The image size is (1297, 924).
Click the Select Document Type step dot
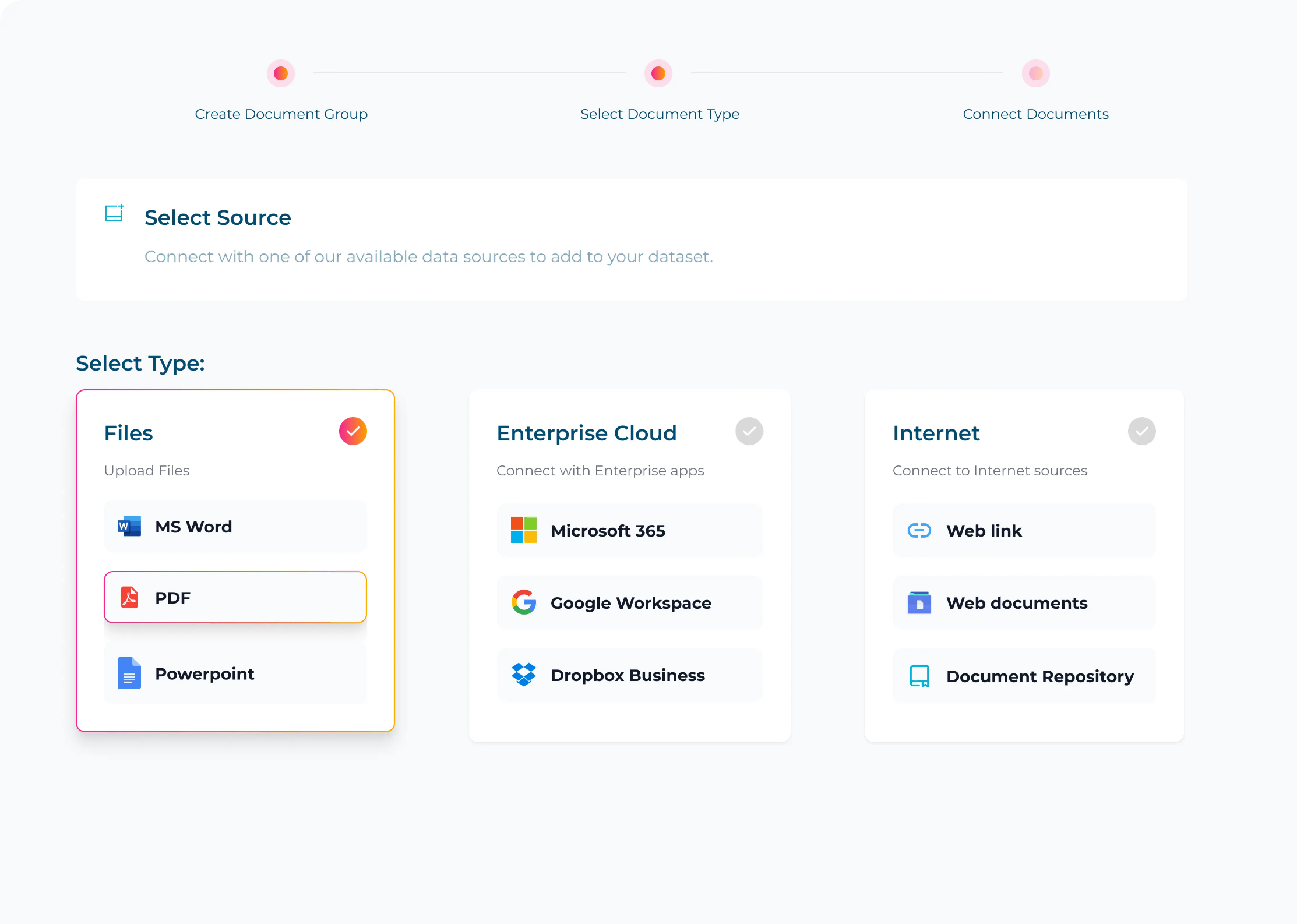pyautogui.click(x=658, y=73)
